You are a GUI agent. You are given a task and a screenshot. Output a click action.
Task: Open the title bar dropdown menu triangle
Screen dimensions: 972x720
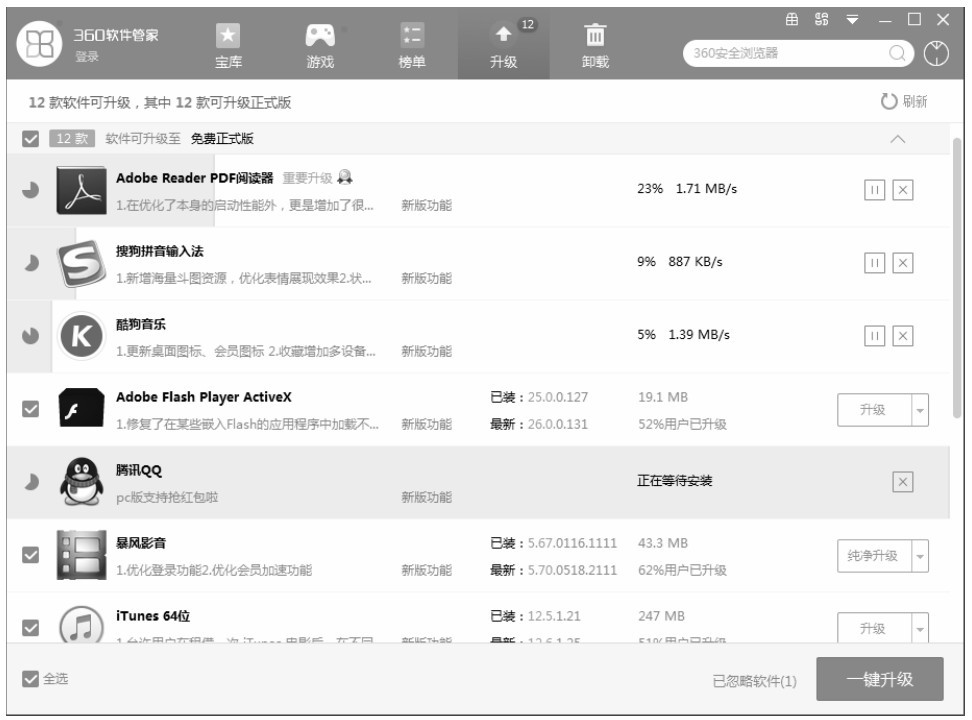[852, 19]
